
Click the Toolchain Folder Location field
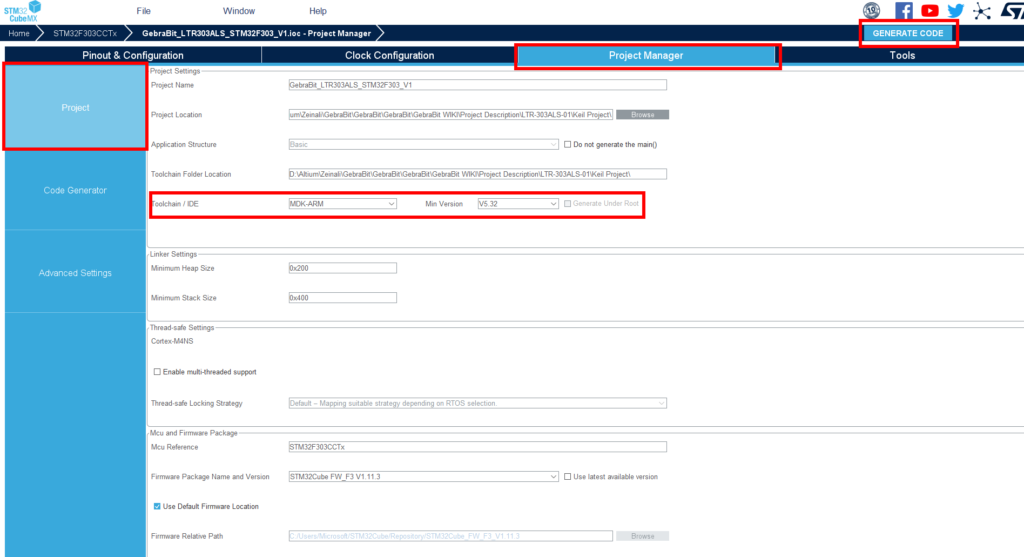477,174
